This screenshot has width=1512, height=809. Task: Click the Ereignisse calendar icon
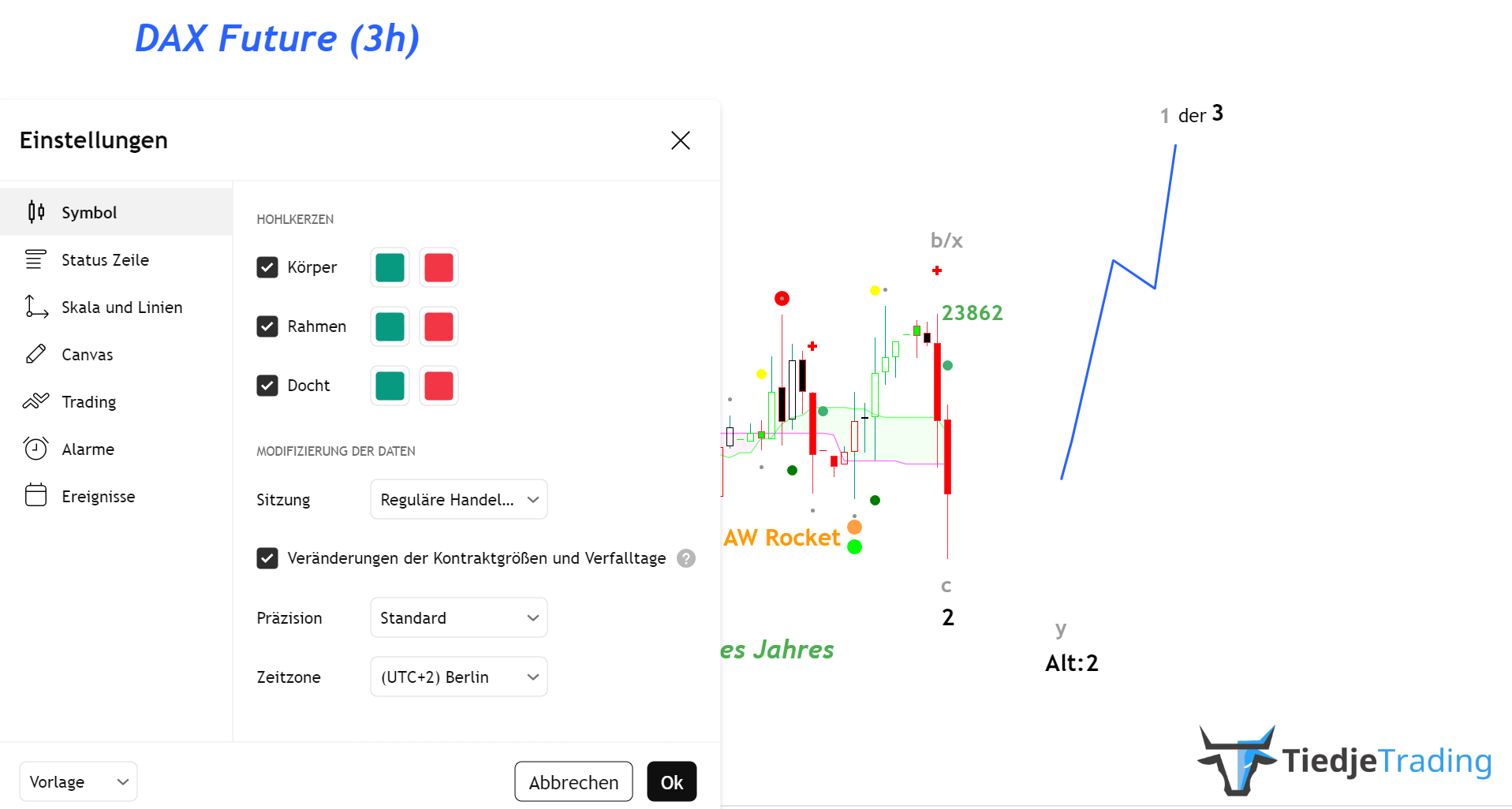pos(36,495)
